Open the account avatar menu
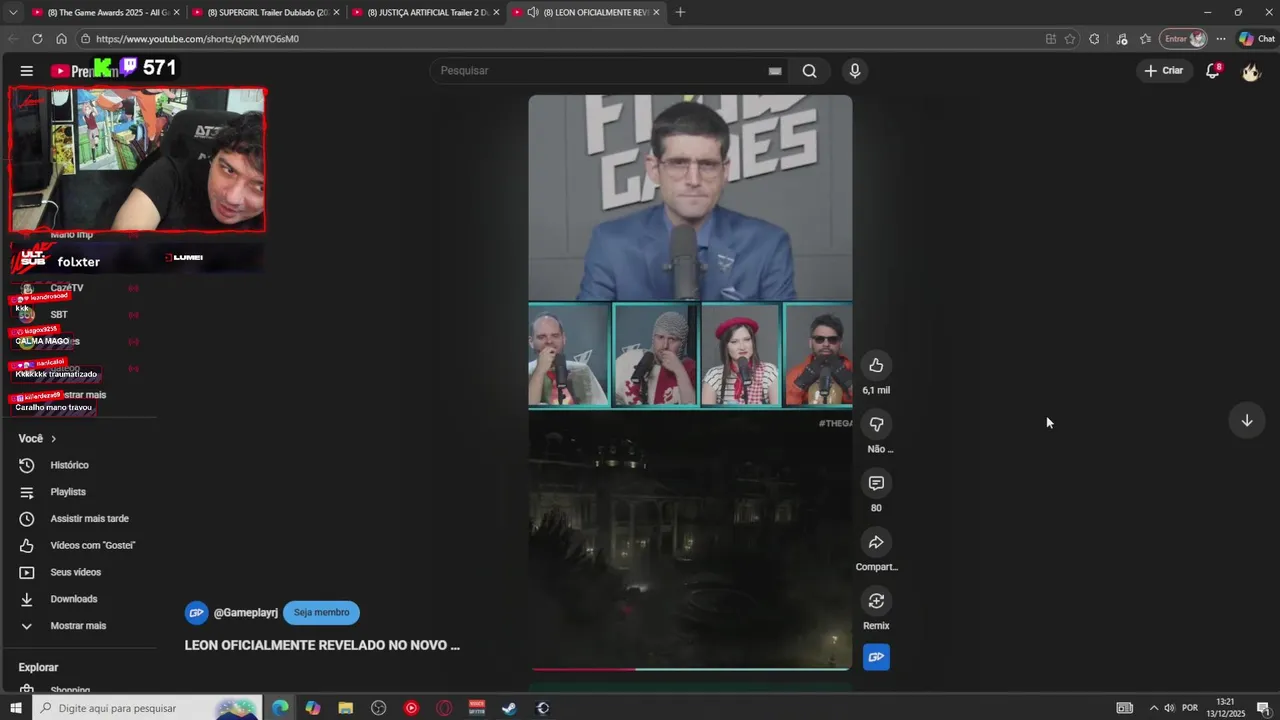This screenshot has width=1280, height=720. [1250, 71]
